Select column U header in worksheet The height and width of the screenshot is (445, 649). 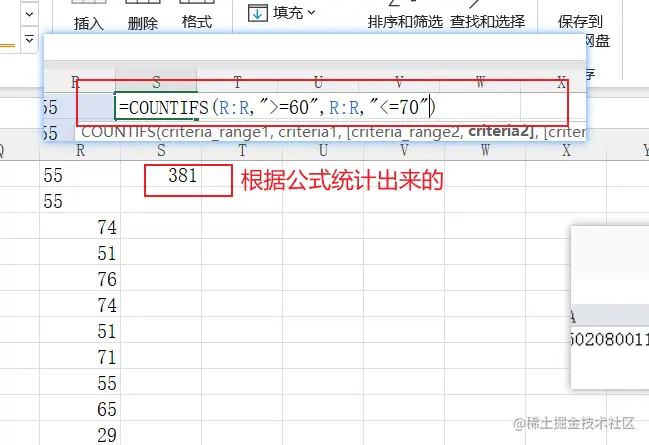point(323,150)
